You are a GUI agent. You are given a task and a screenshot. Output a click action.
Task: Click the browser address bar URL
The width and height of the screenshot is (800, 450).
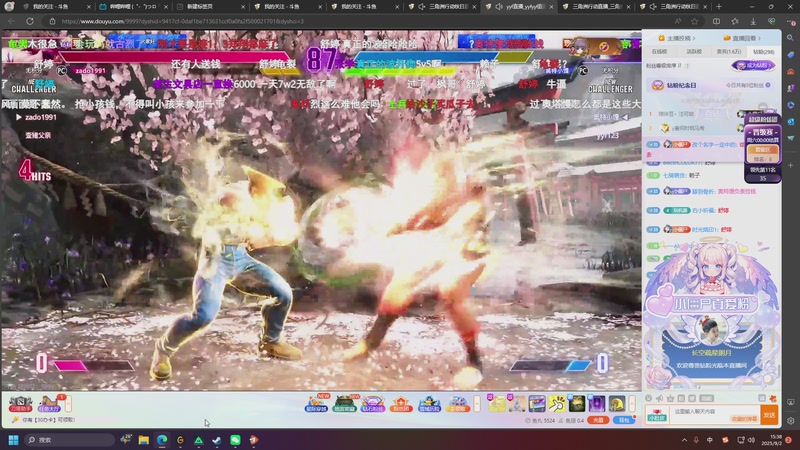pyautogui.click(x=183, y=21)
